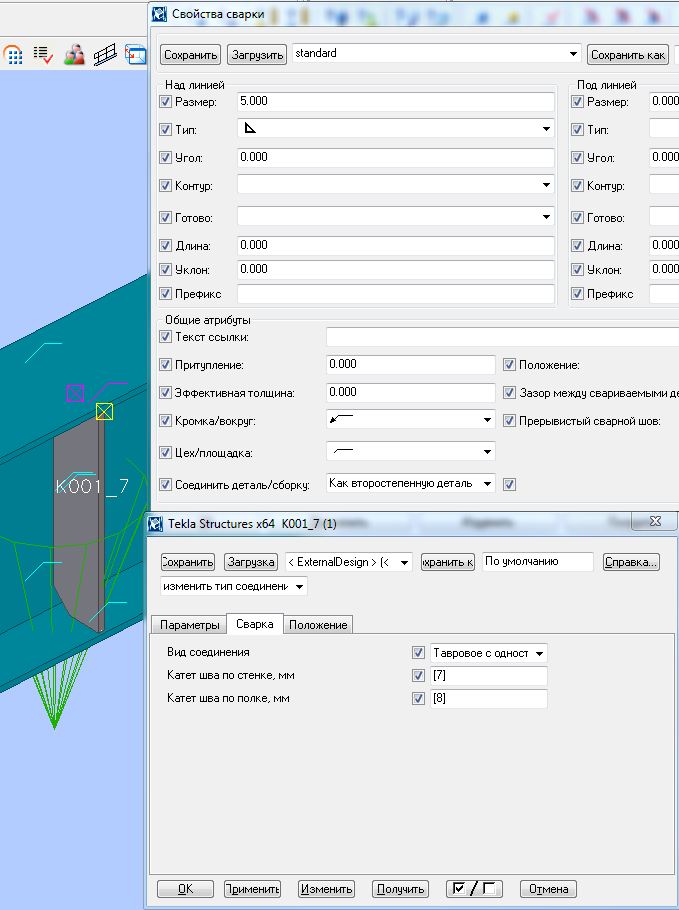Click the view window icon in toolbar
679x910 pixels.
pos(135,55)
